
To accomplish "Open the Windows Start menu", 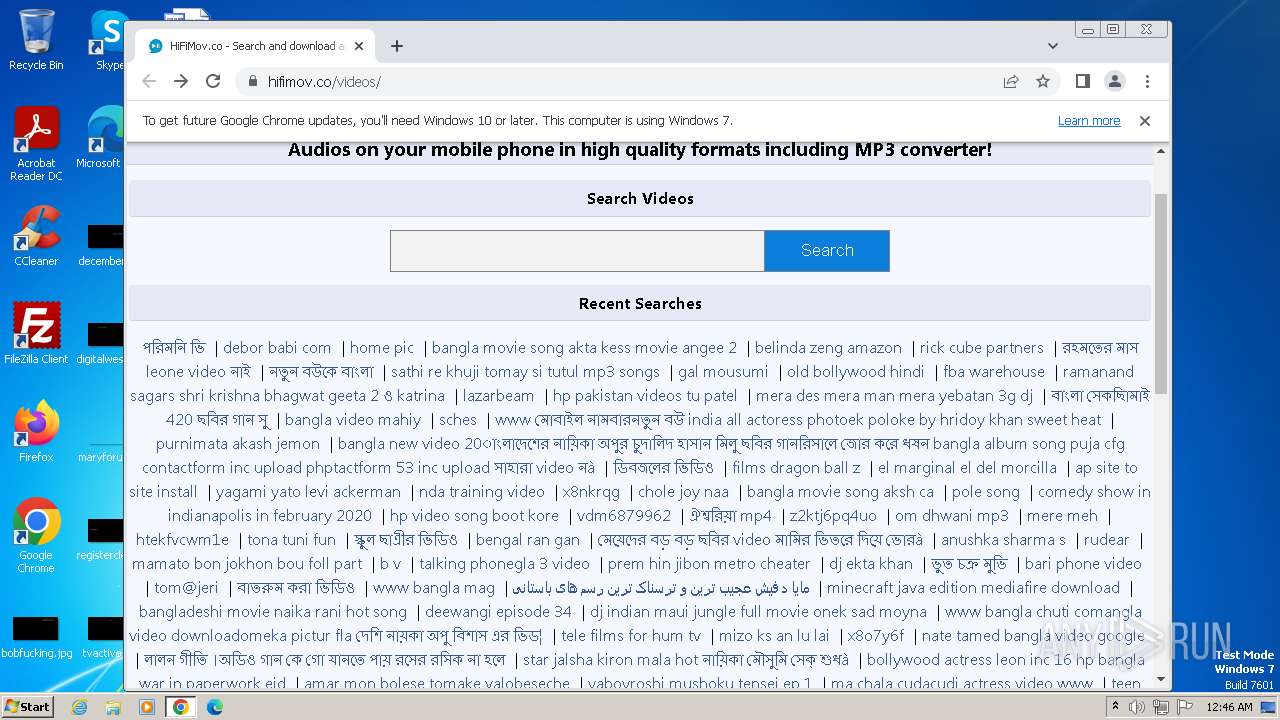I will [x=27, y=706].
